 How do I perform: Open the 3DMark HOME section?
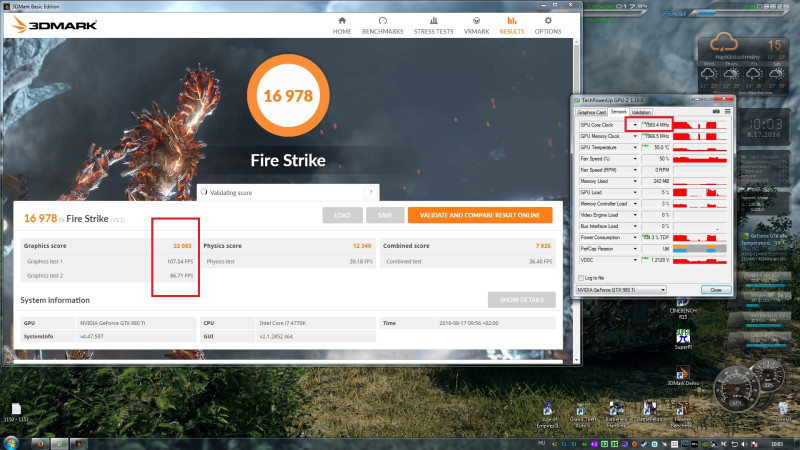[x=342, y=26]
